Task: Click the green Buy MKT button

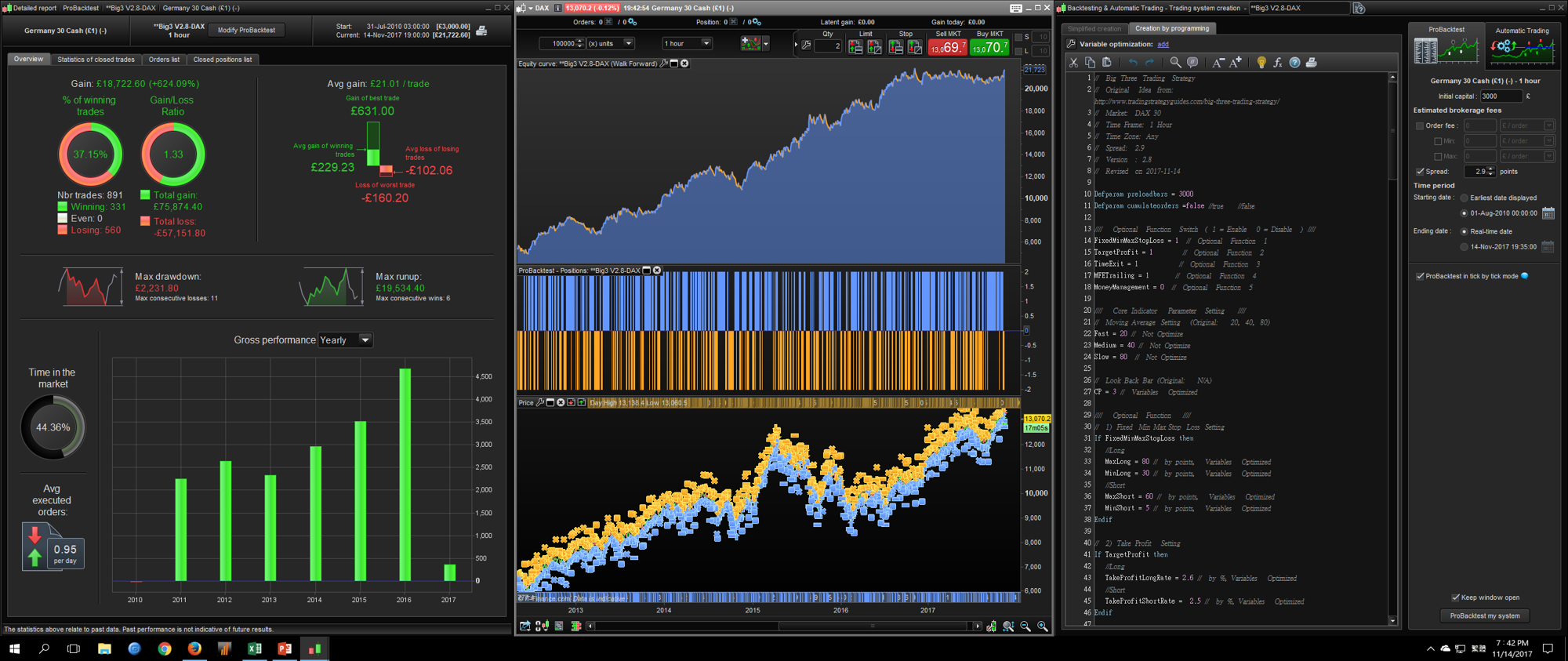Action: coord(989,47)
